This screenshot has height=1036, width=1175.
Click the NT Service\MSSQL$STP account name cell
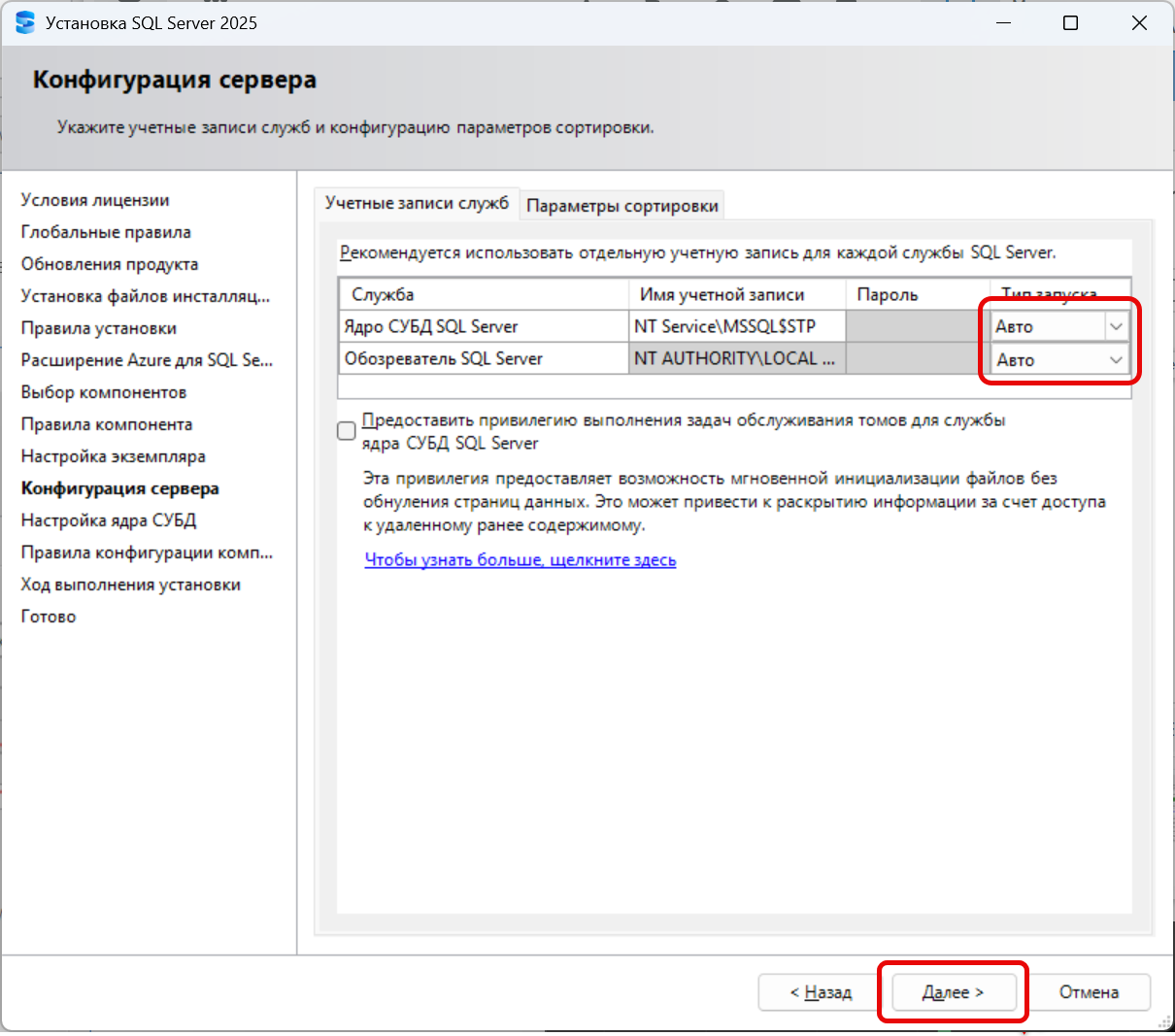coord(737,326)
